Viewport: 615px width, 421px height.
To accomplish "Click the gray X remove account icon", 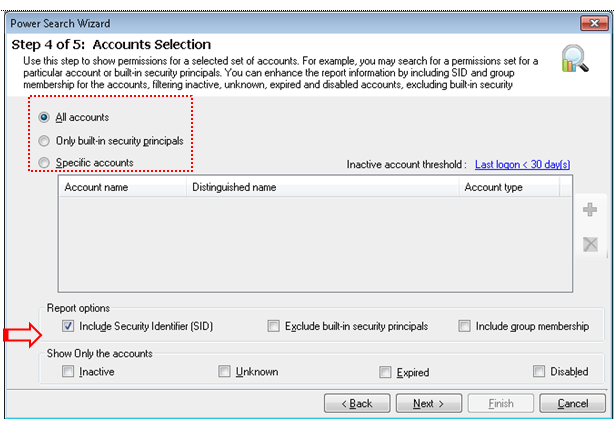I will point(590,244).
